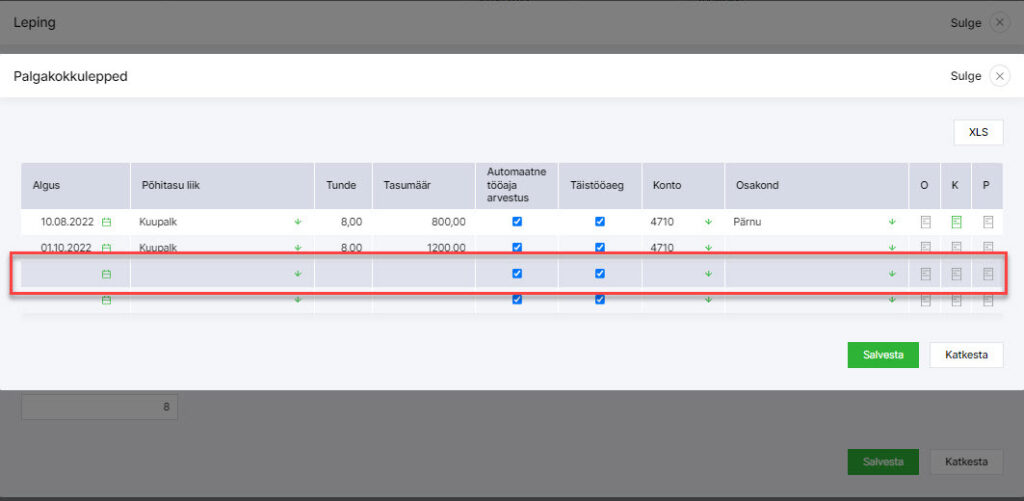Image resolution: width=1024 pixels, height=501 pixels.
Task: Open calendar for 10.08.2022 start date
Action: [x=107, y=222]
